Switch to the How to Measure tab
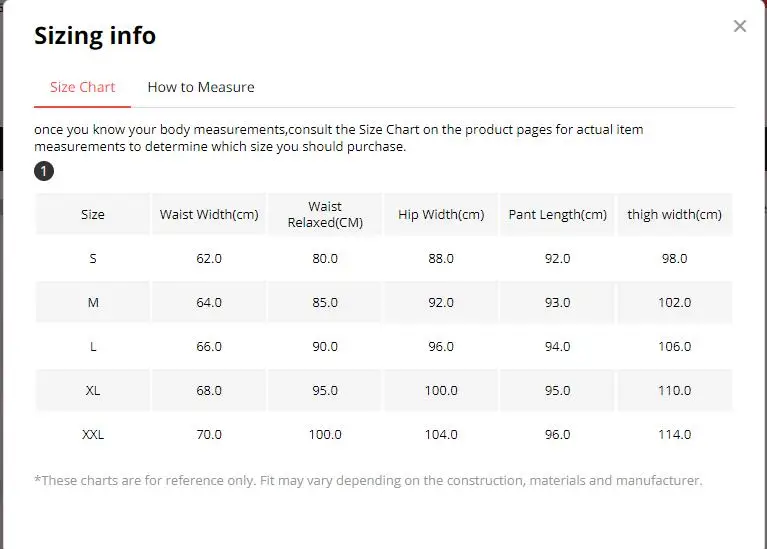 coord(201,87)
